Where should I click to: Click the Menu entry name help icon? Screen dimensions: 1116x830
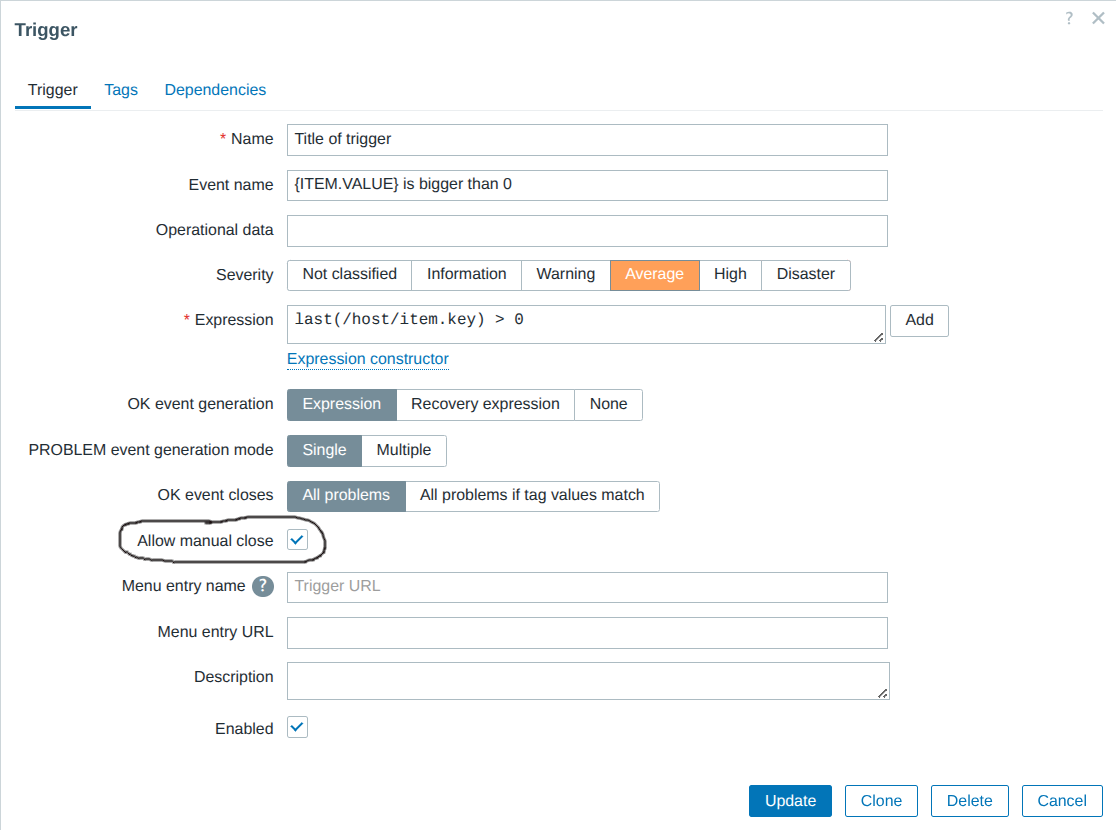[263, 587]
